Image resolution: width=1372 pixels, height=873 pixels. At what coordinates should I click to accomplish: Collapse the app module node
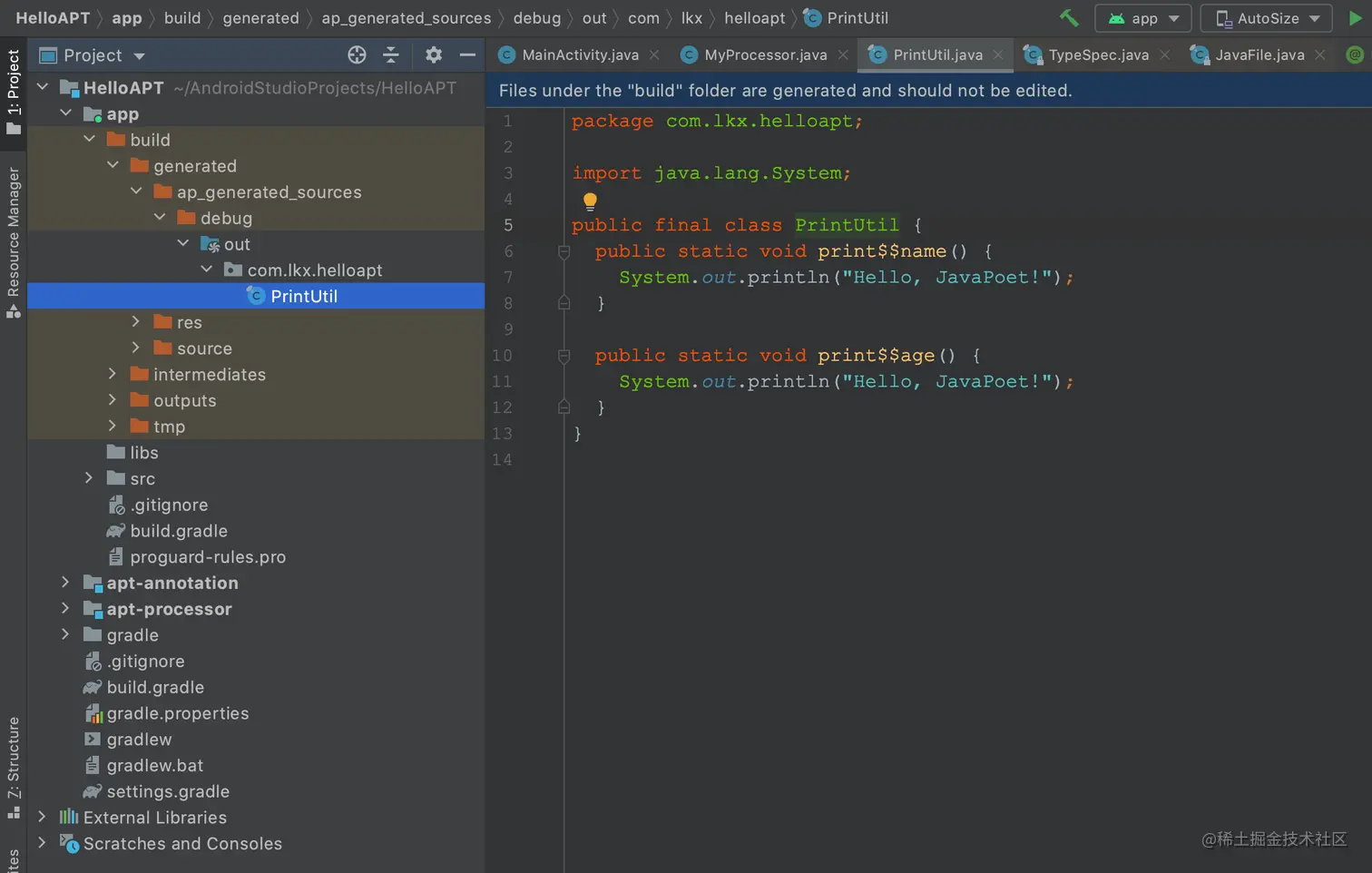[66, 113]
